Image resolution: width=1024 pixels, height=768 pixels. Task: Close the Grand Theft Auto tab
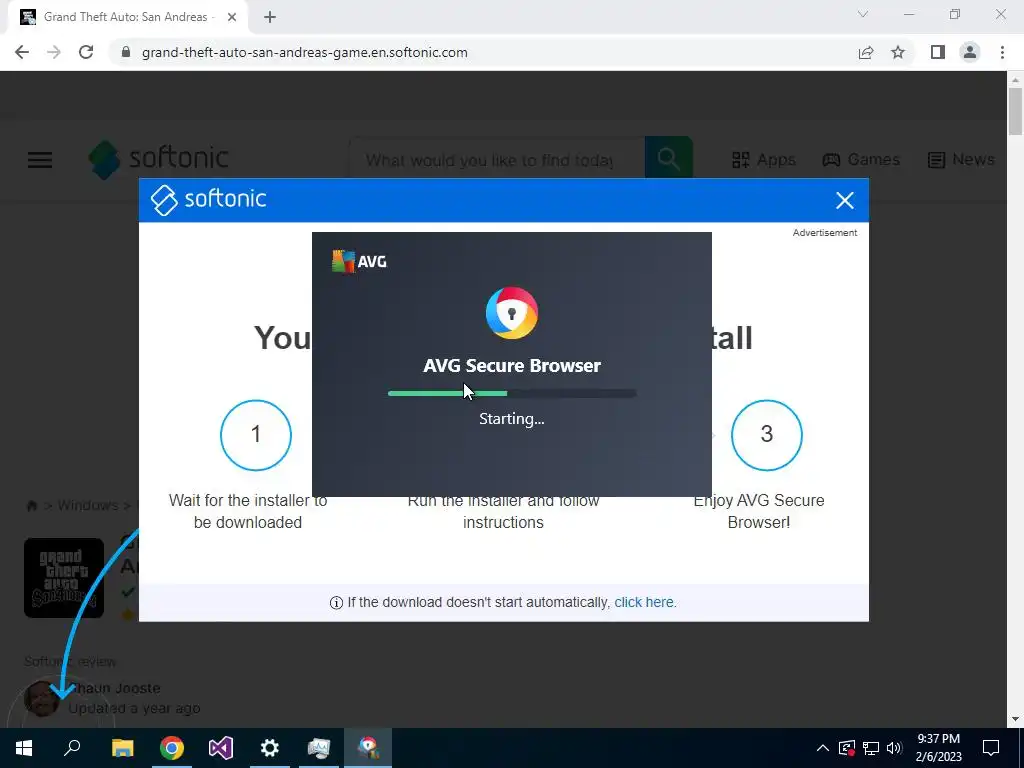point(232,18)
